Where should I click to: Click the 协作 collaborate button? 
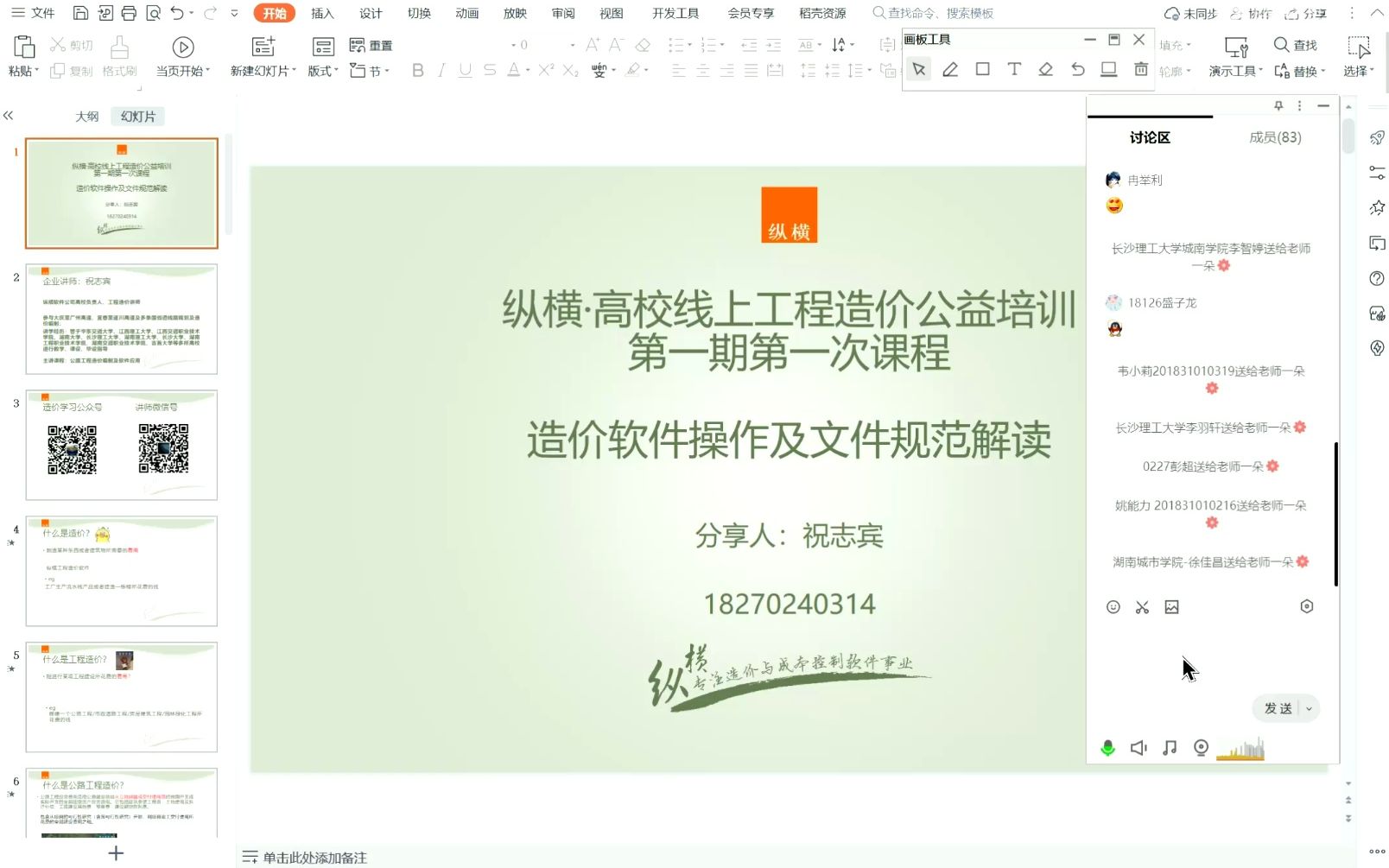pos(1251,13)
